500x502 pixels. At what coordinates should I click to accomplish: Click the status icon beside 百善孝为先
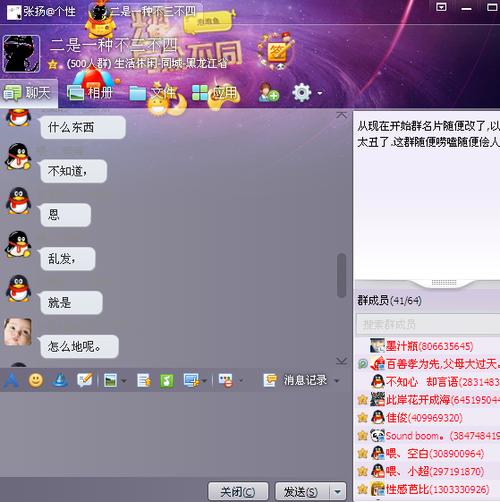362,364
